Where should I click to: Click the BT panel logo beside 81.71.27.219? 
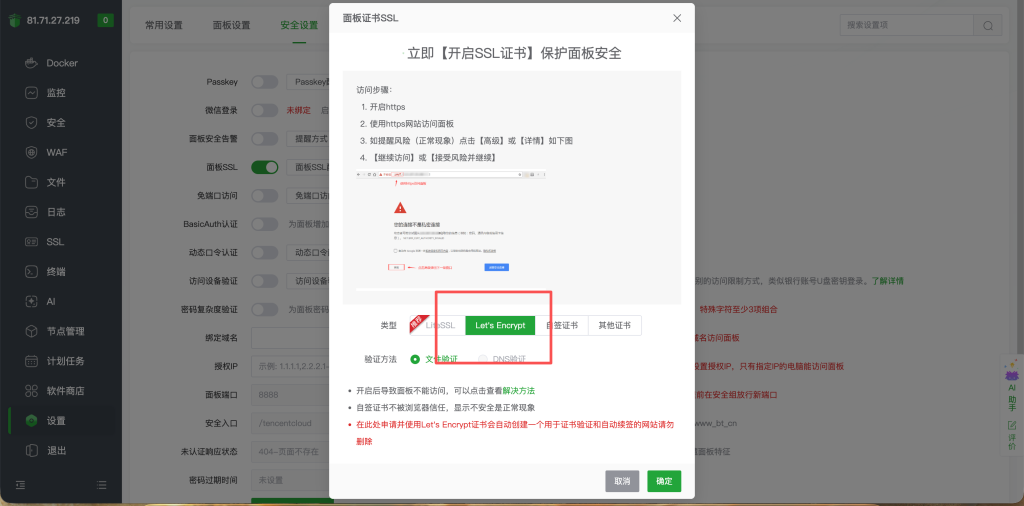coord(15,20)
